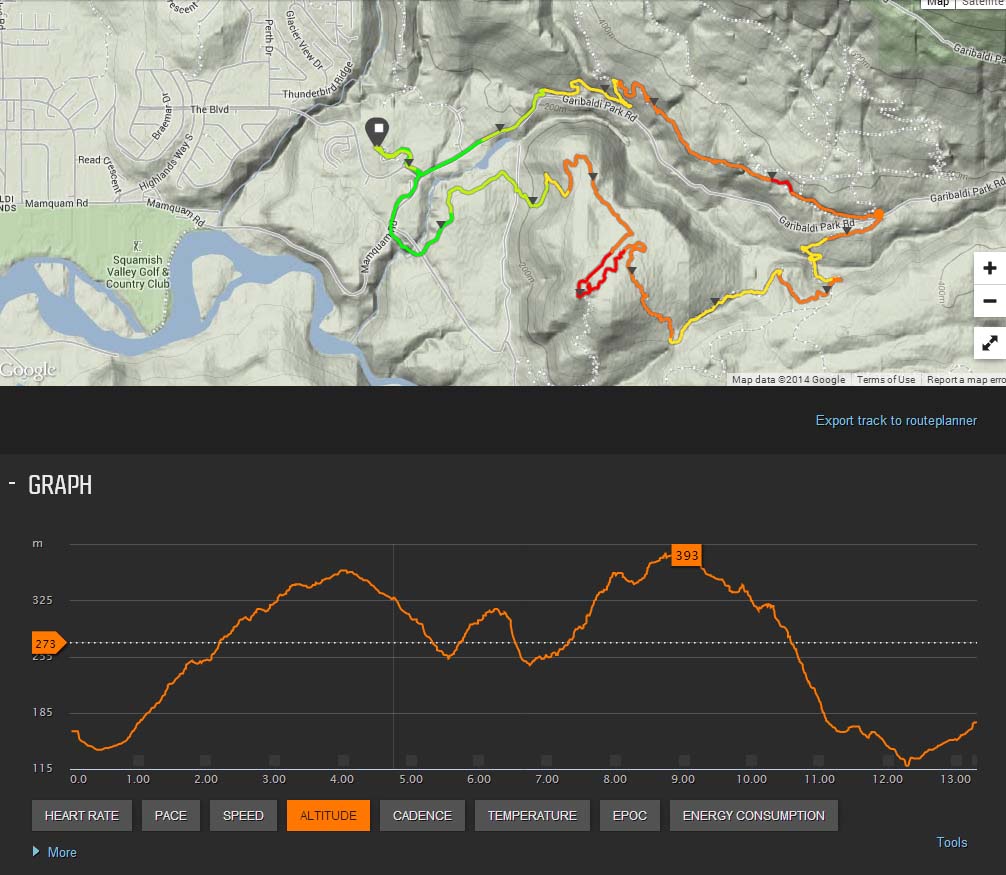Toggle the Altitude graph off

328,816
